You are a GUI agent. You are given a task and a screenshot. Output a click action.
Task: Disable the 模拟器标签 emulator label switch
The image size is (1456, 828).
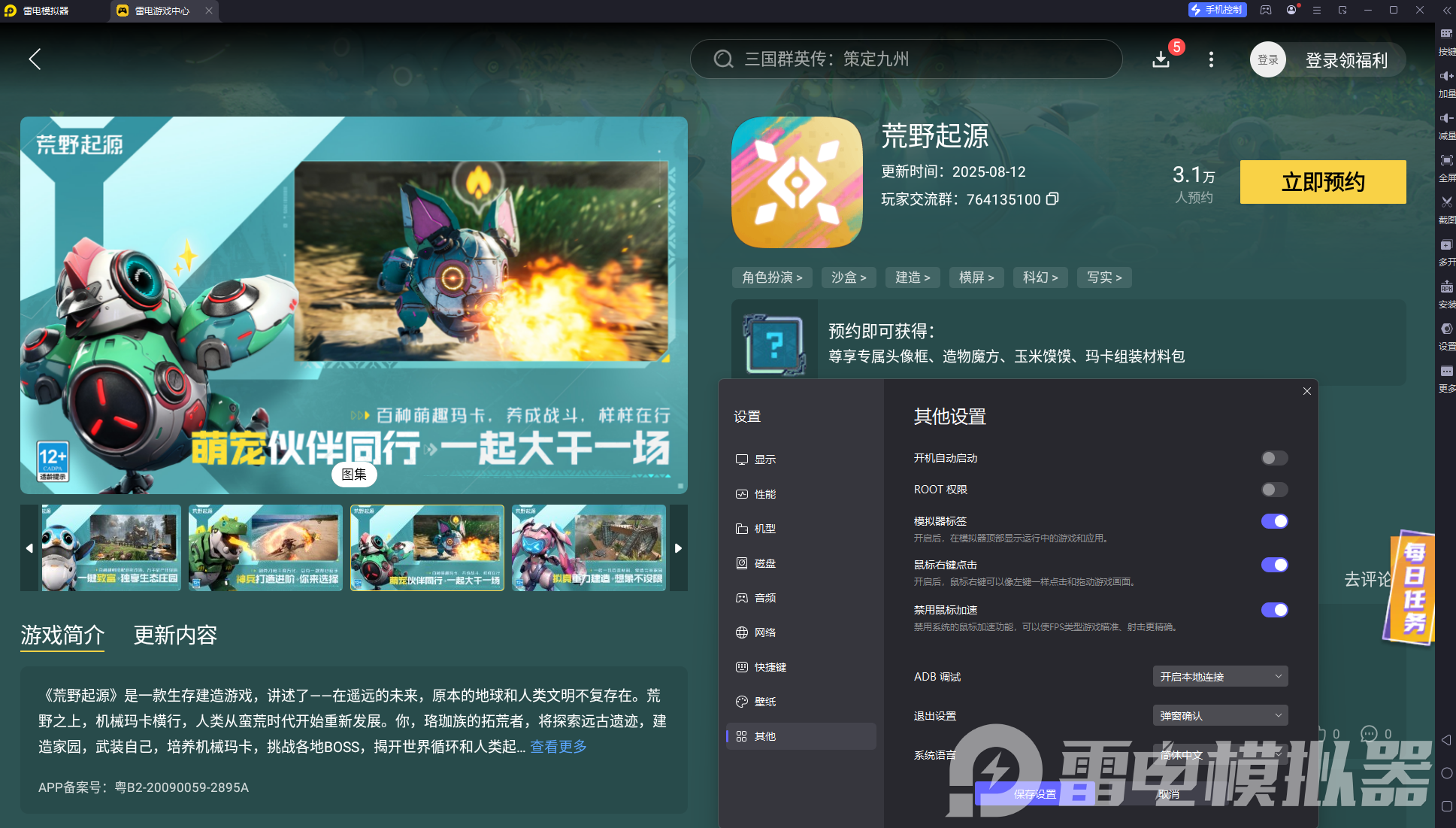pos(1273,520)
